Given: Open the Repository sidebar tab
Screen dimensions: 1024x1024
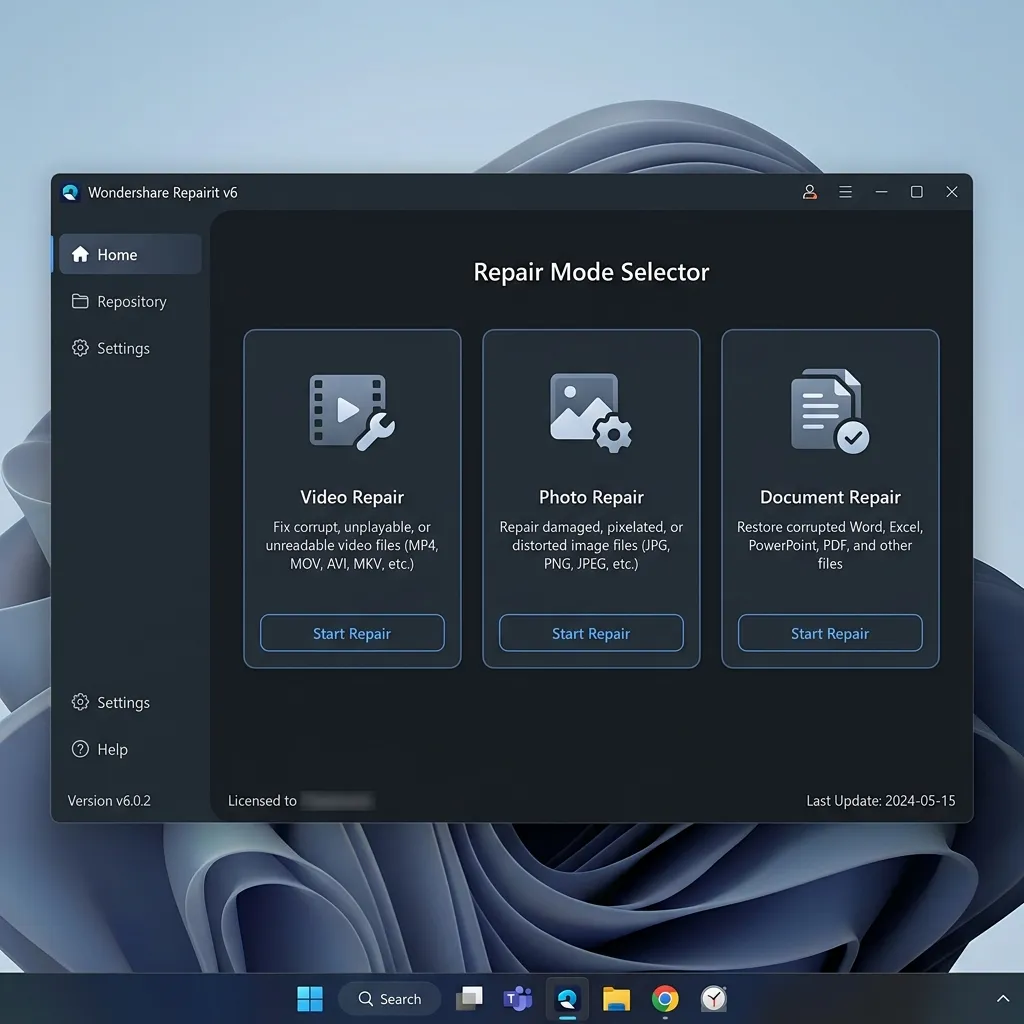Looking at the screenshot, I should 130,301.
